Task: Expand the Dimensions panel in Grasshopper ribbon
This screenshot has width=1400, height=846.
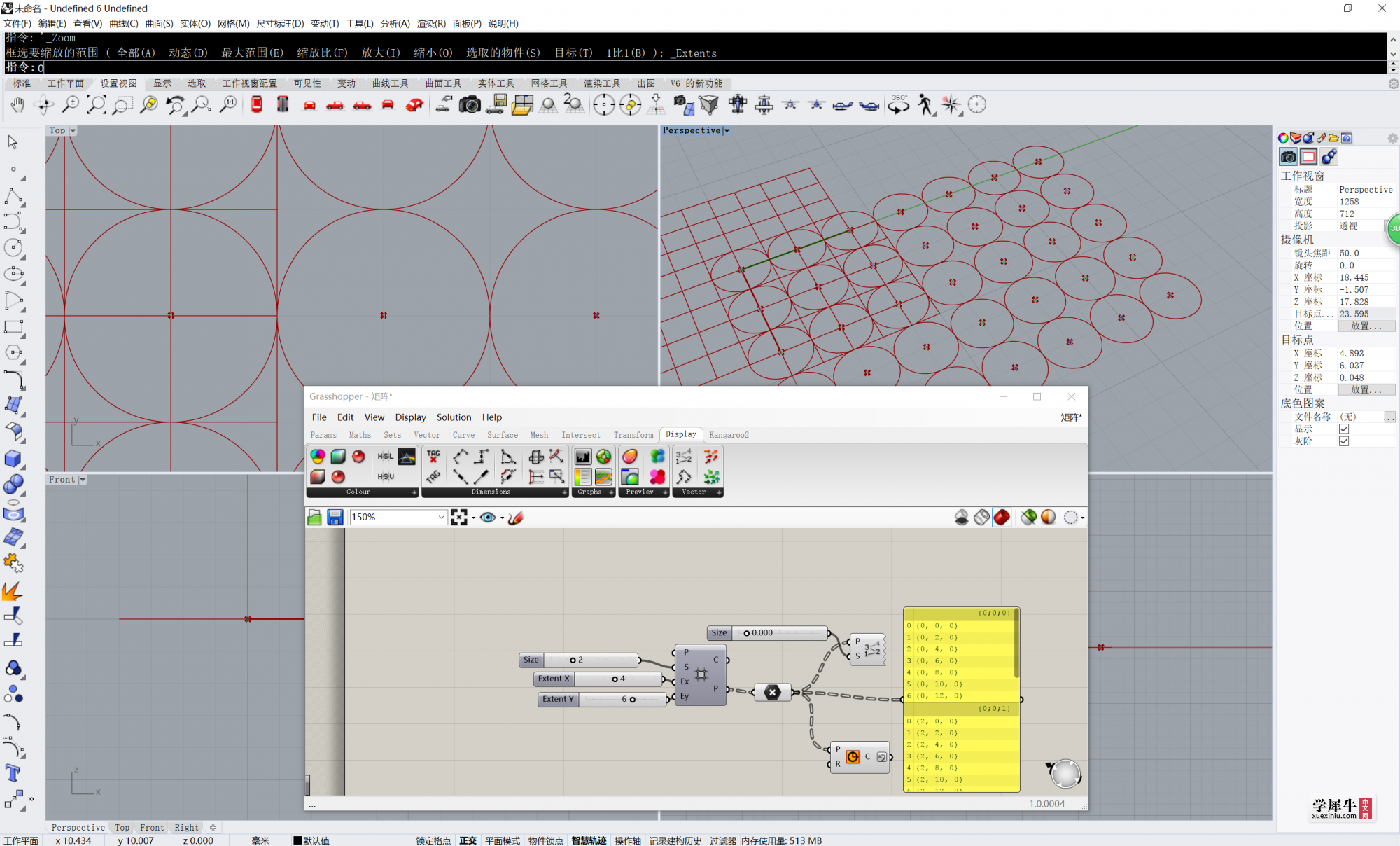Action: (x=565, y=492)
